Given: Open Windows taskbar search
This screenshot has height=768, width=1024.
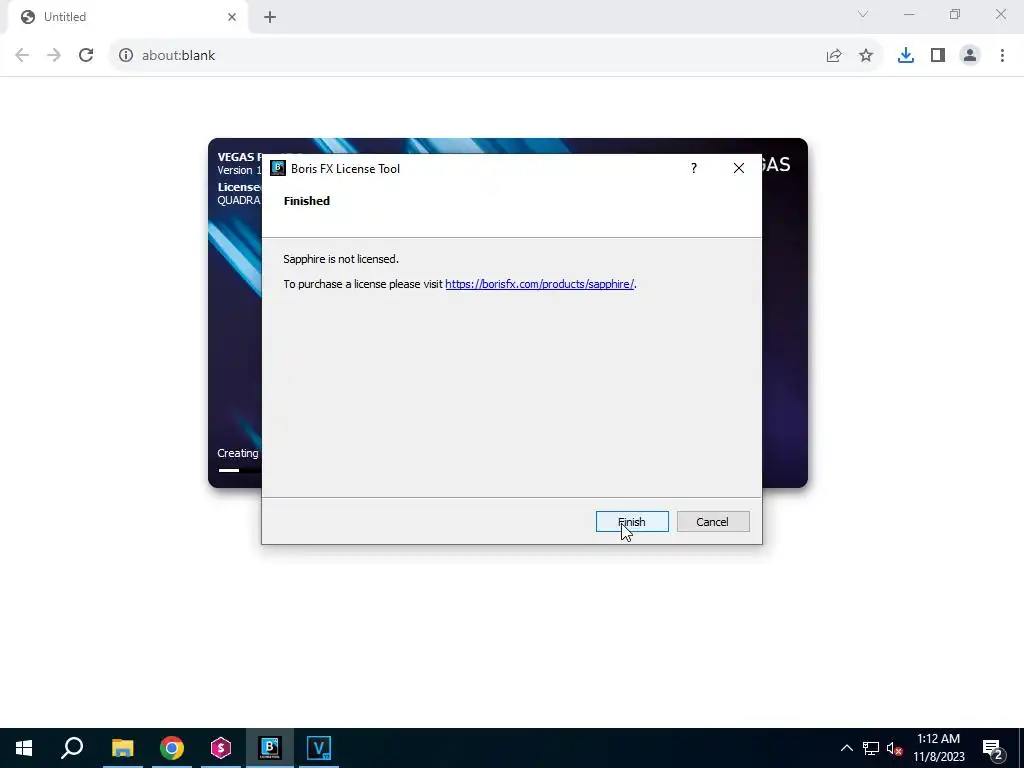Looking at the screenshot, I should tap(72, 748).
